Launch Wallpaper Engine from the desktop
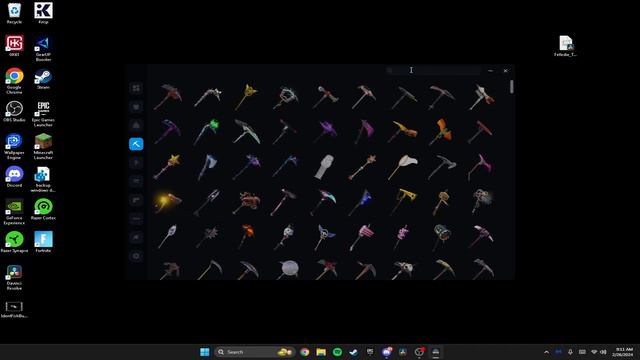The height and width of the screenshot is (360, 640). (x=14, y=147)
